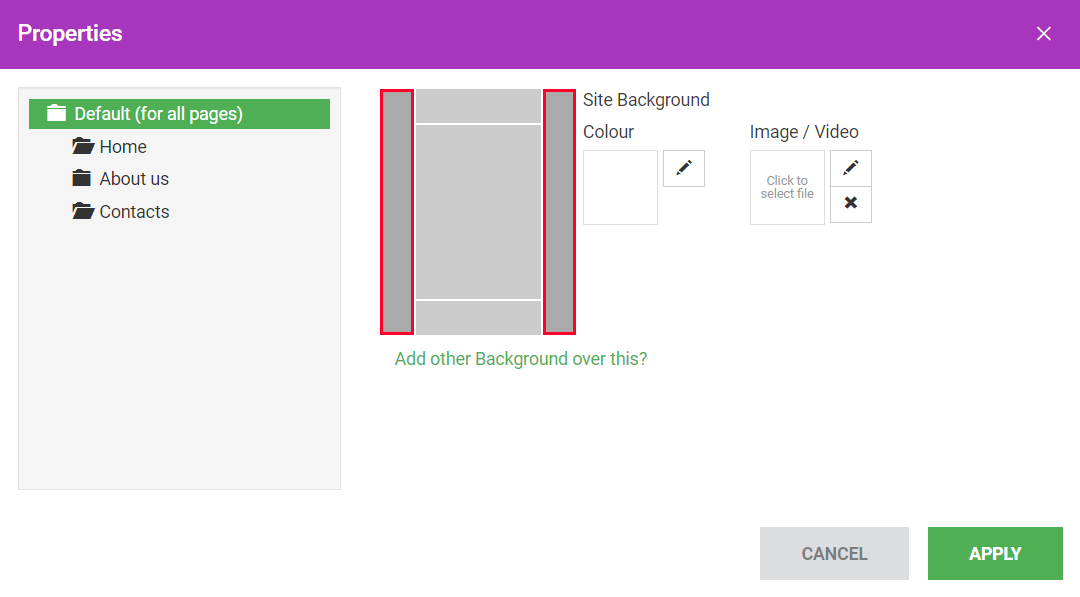Click 'Add other Background over this?' link

tap(521, 359)
